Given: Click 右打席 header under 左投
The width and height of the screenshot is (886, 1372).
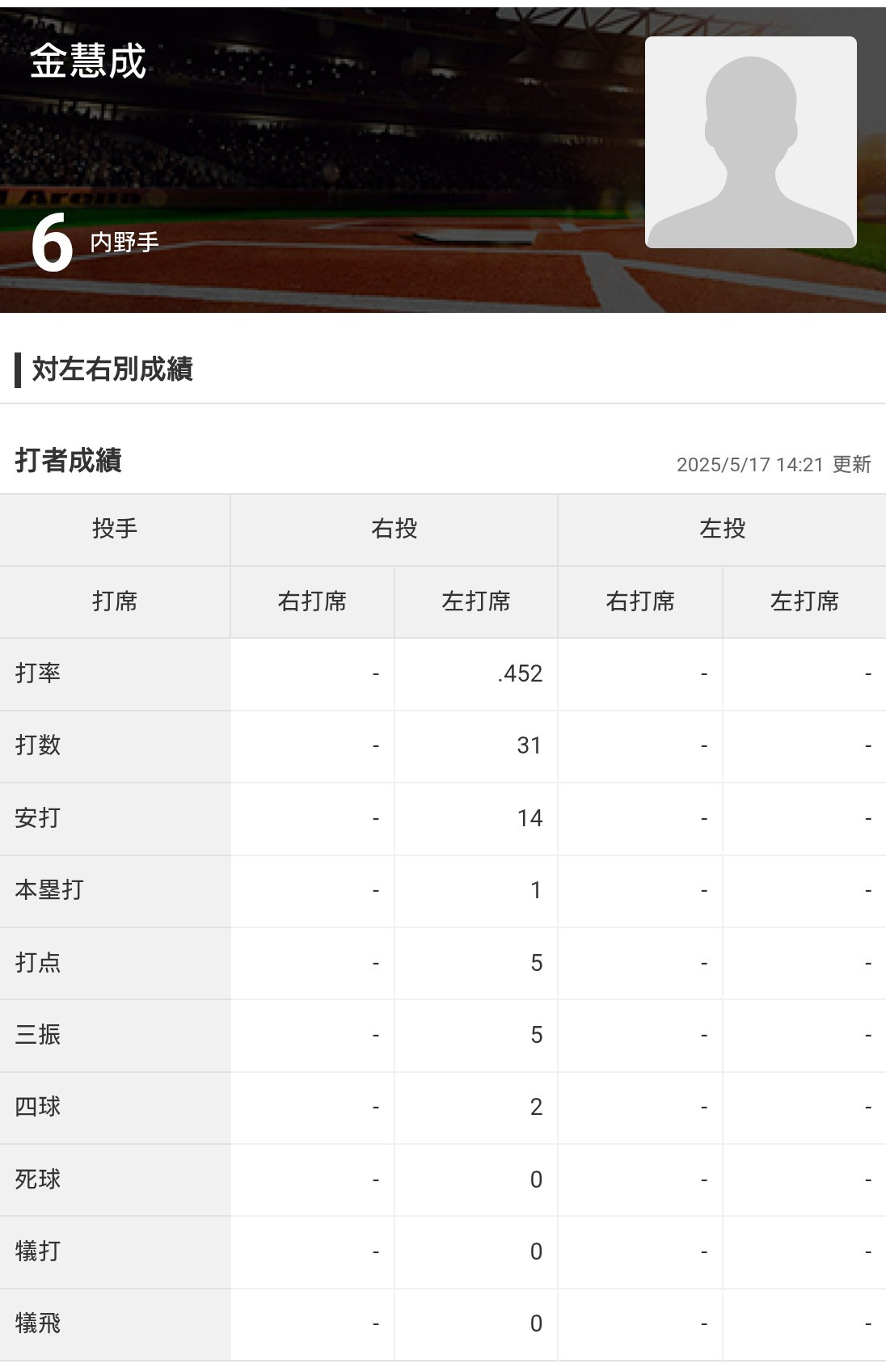Looking at the screenshot, I should pos(640,602).
